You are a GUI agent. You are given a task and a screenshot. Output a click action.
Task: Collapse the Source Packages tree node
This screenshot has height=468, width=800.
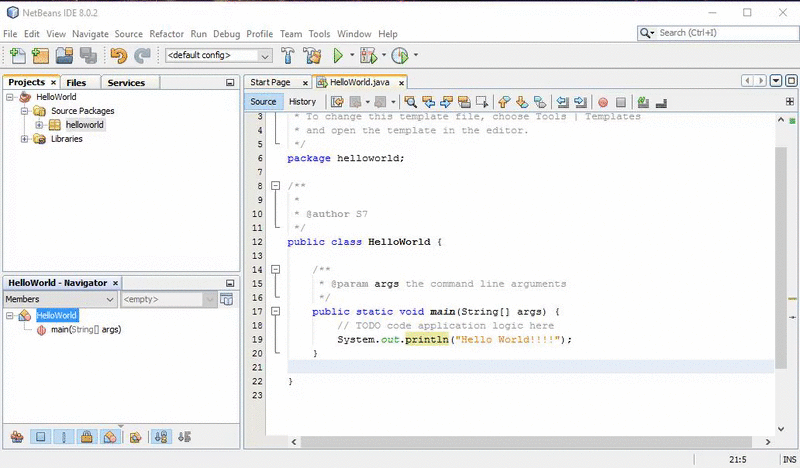click(x=24, y=111)
